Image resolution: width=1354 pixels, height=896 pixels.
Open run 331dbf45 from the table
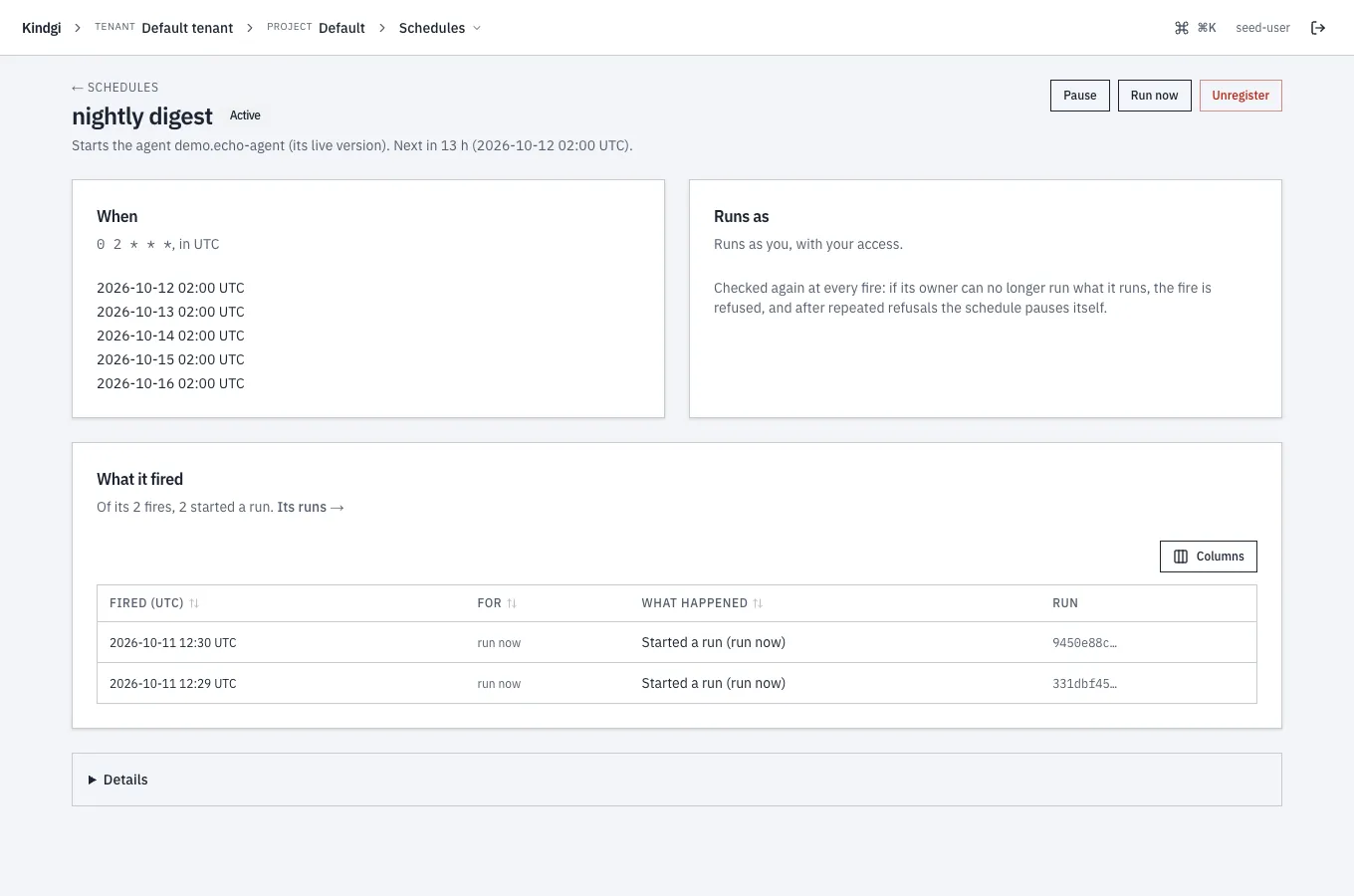coord(1084,684)
